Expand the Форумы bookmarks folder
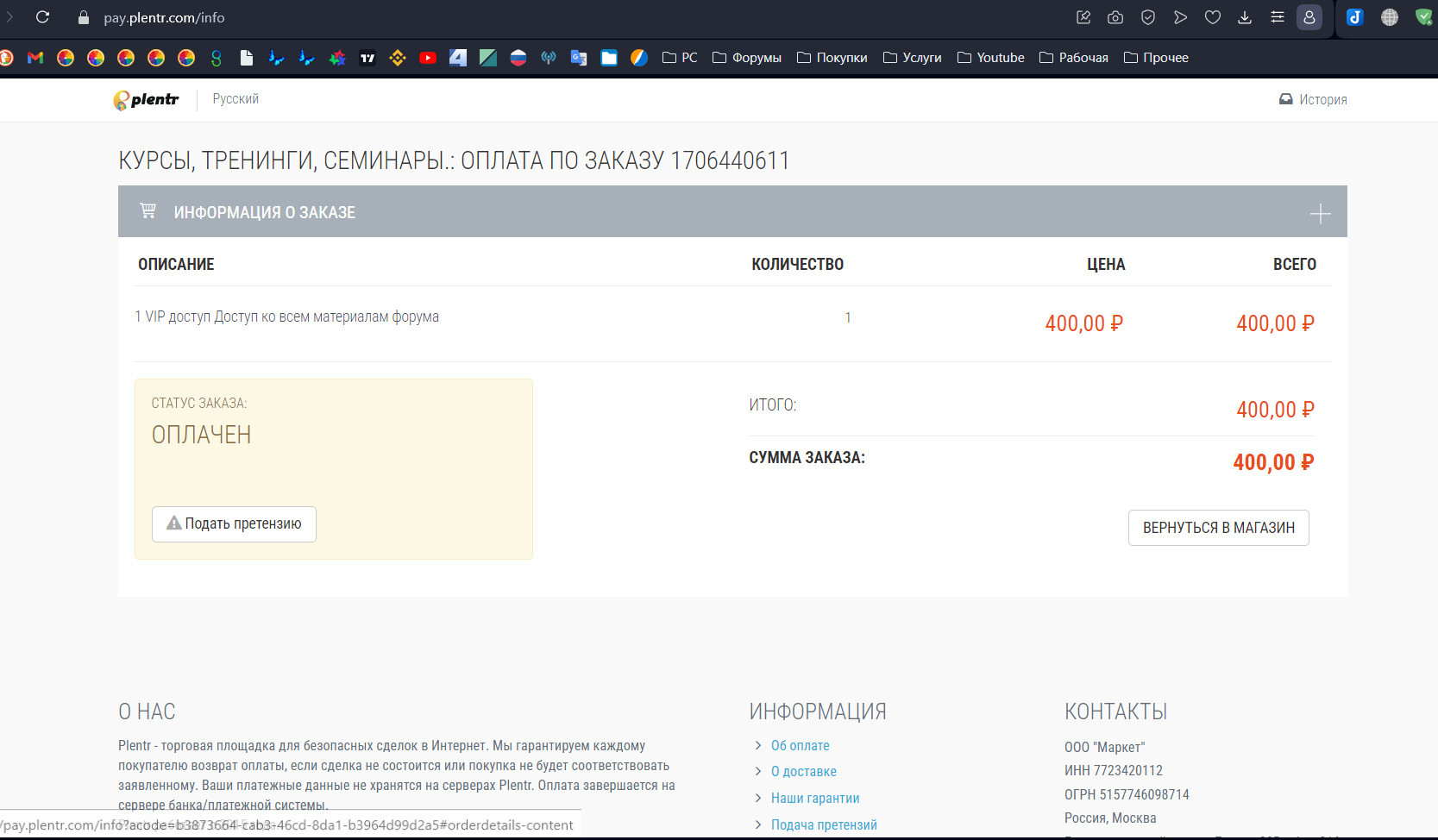Screen dimensions: 1438x840 coord(747,58)
